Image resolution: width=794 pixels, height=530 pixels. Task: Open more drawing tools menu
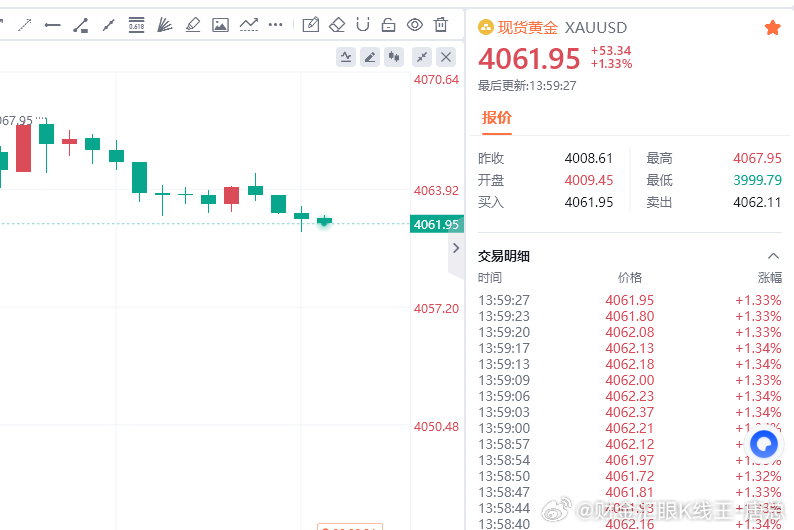[275, 24]
